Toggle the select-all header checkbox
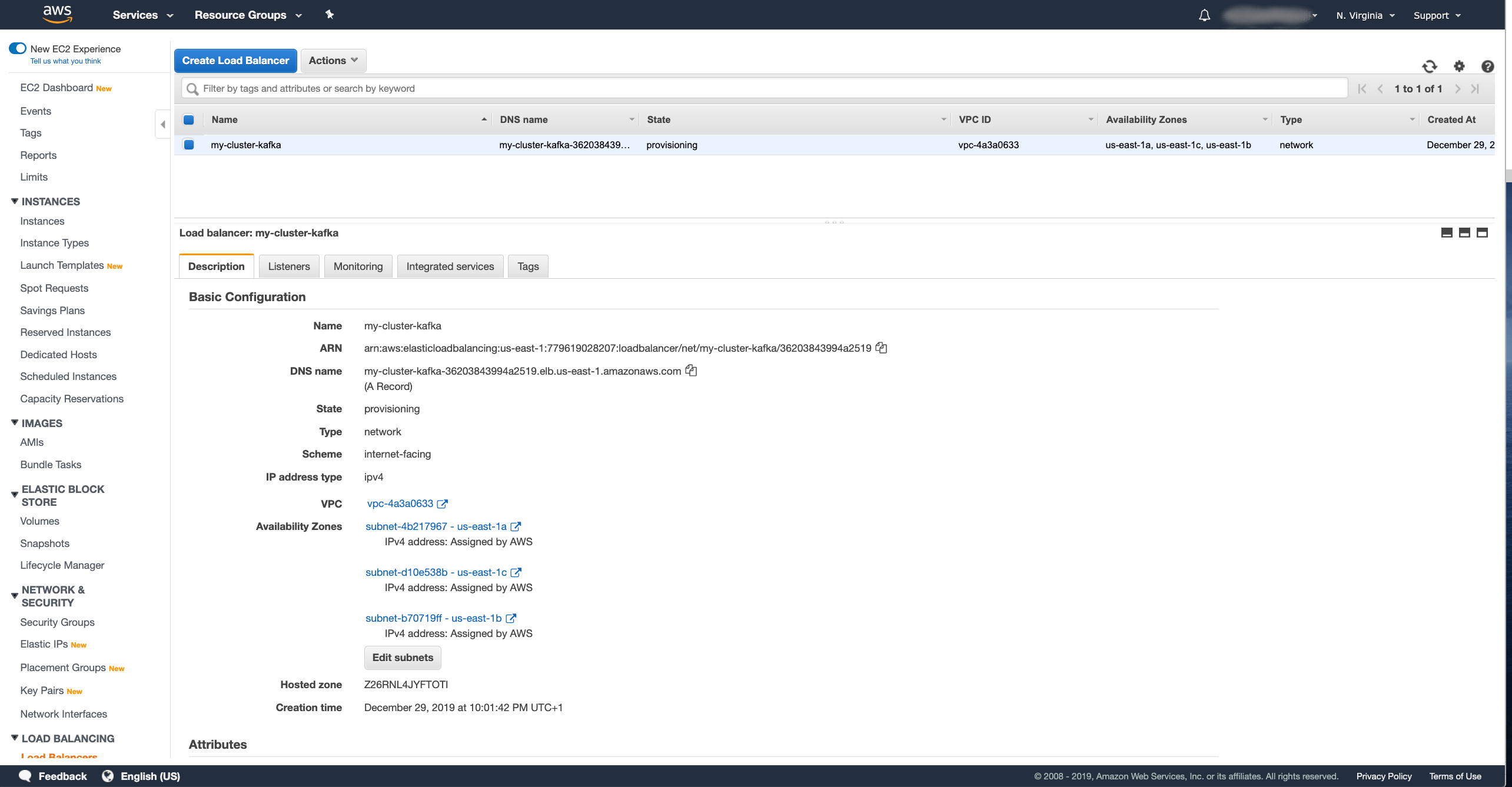1512x787 pixels. (x=189, y=120)
